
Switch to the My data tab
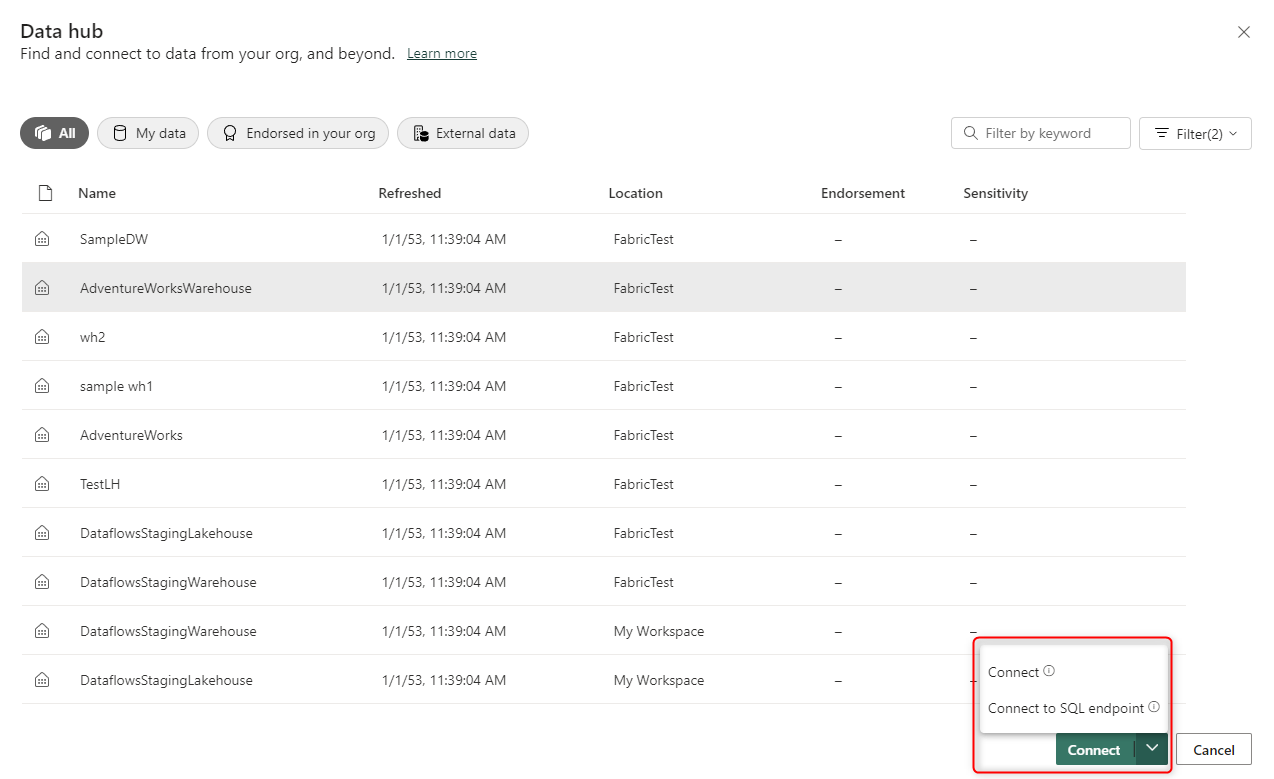click(x=148, y=133)
